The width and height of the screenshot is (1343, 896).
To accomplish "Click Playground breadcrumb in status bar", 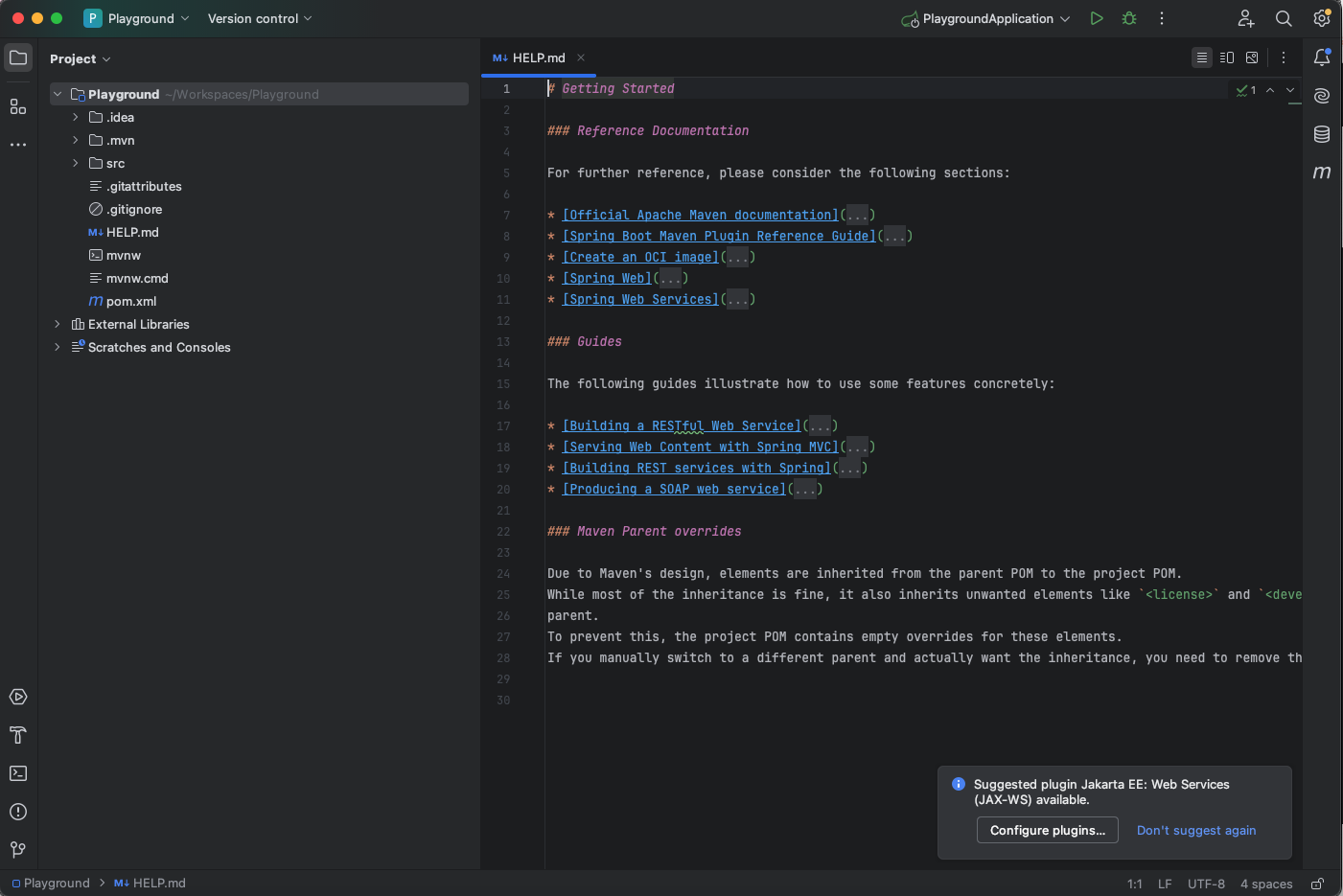I will click(51, 884).
